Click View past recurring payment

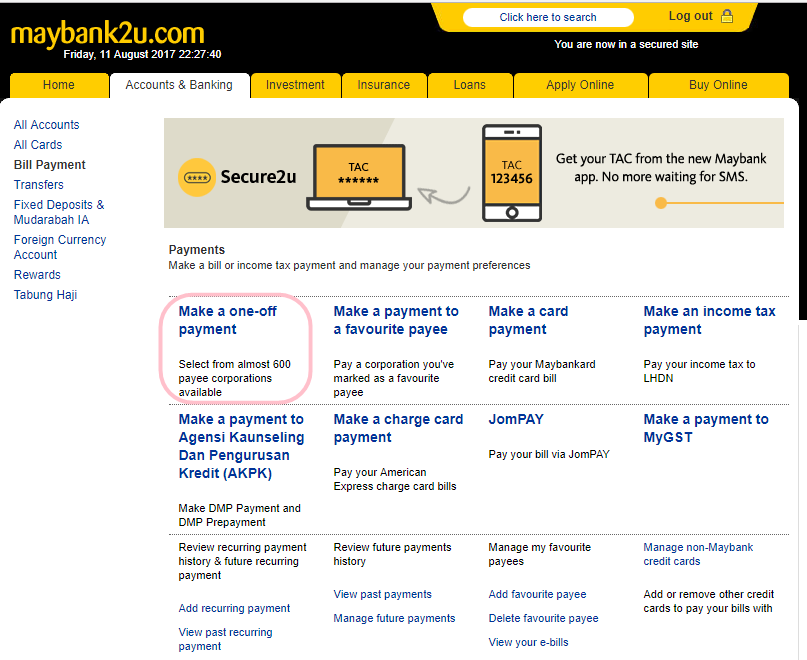pyautogui.click(x=225, y=639)
